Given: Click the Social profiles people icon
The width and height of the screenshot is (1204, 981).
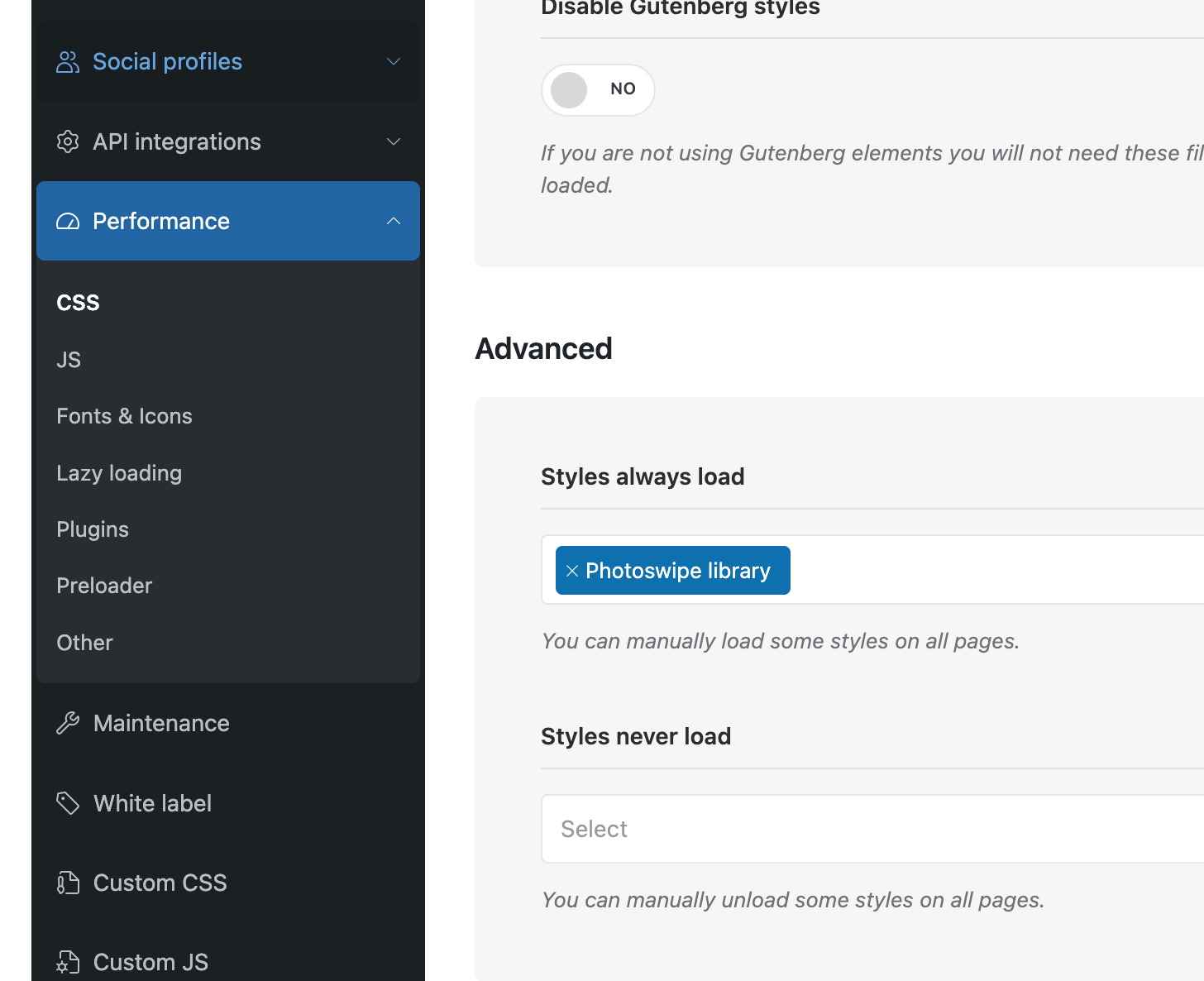Looking at the screenshot, I should point(68,62).
